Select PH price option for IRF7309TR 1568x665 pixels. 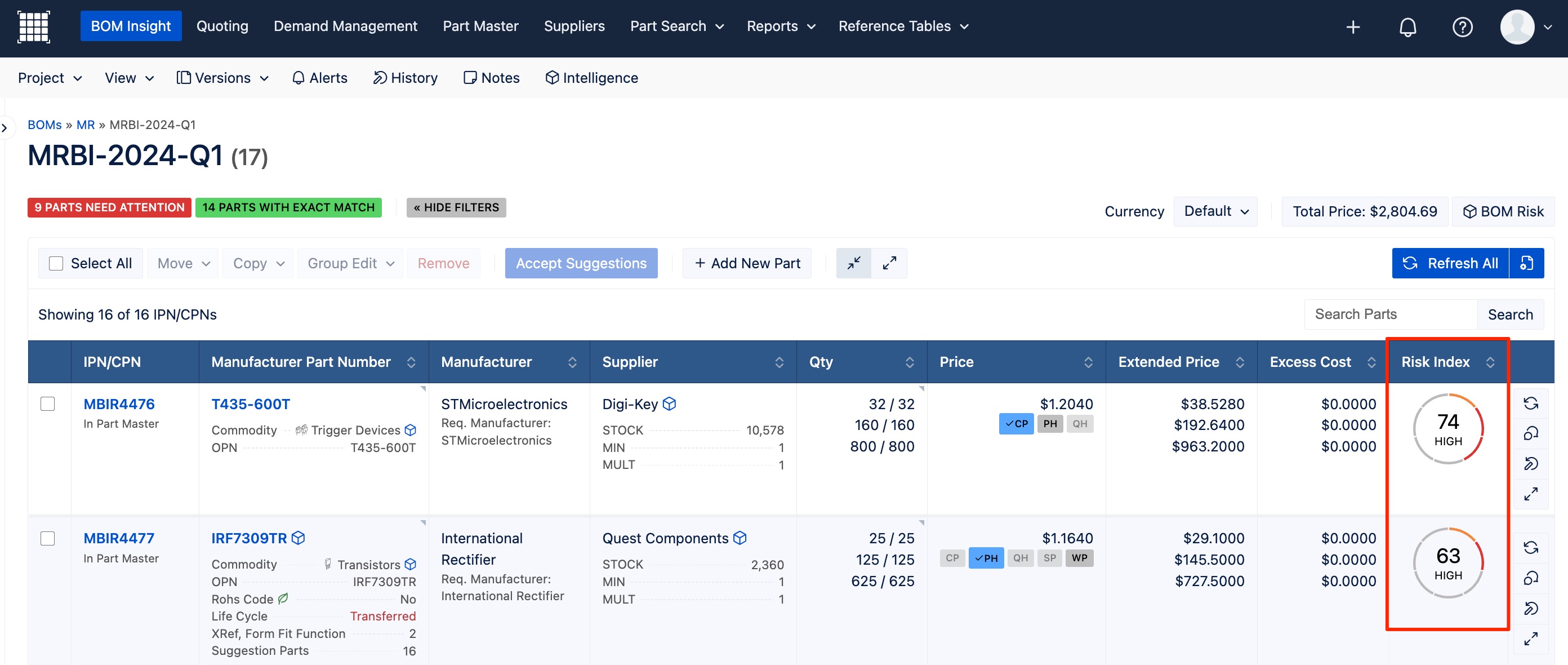[986, 558]
